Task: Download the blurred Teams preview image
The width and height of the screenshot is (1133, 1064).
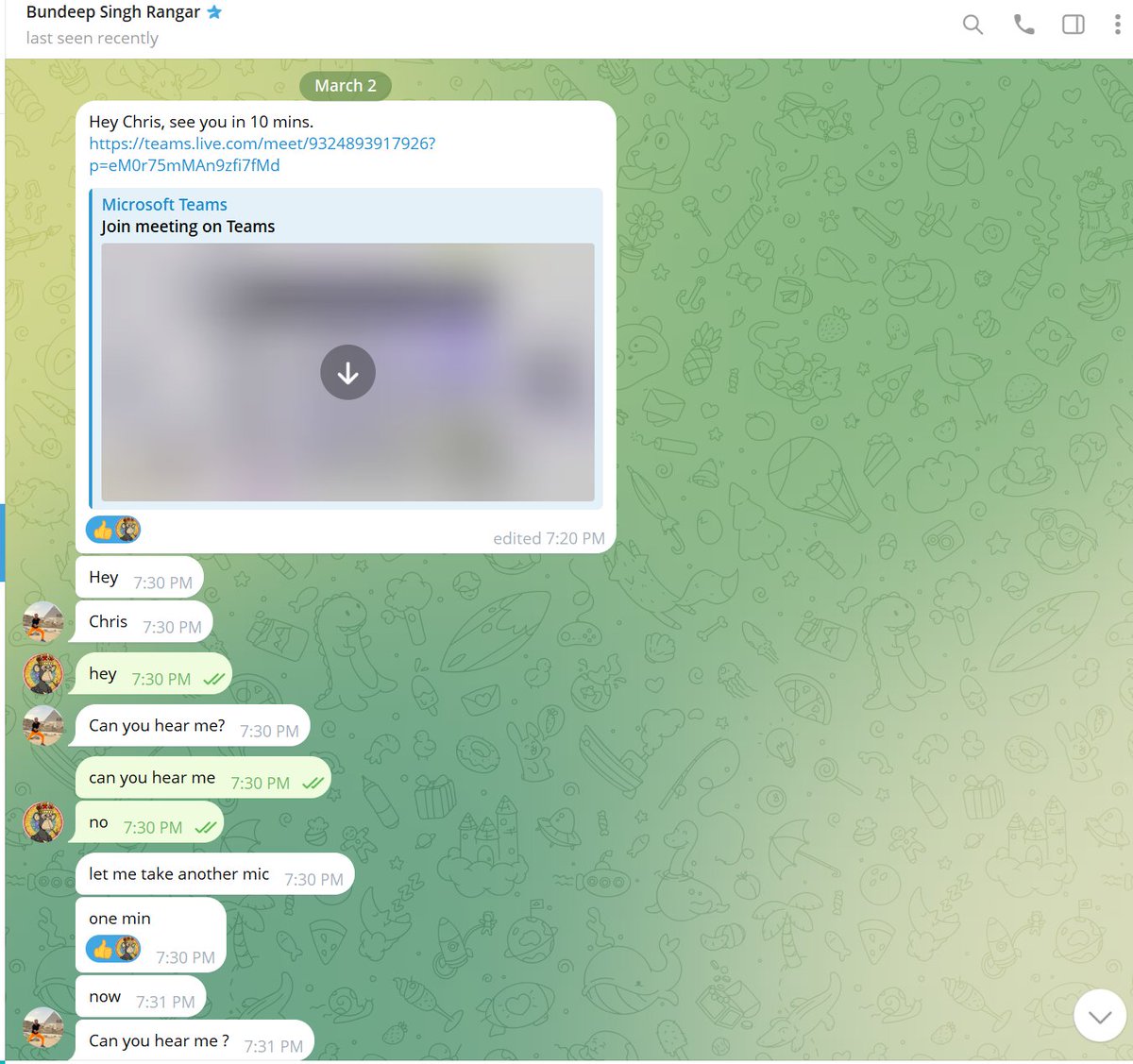Action: (347, 373)
